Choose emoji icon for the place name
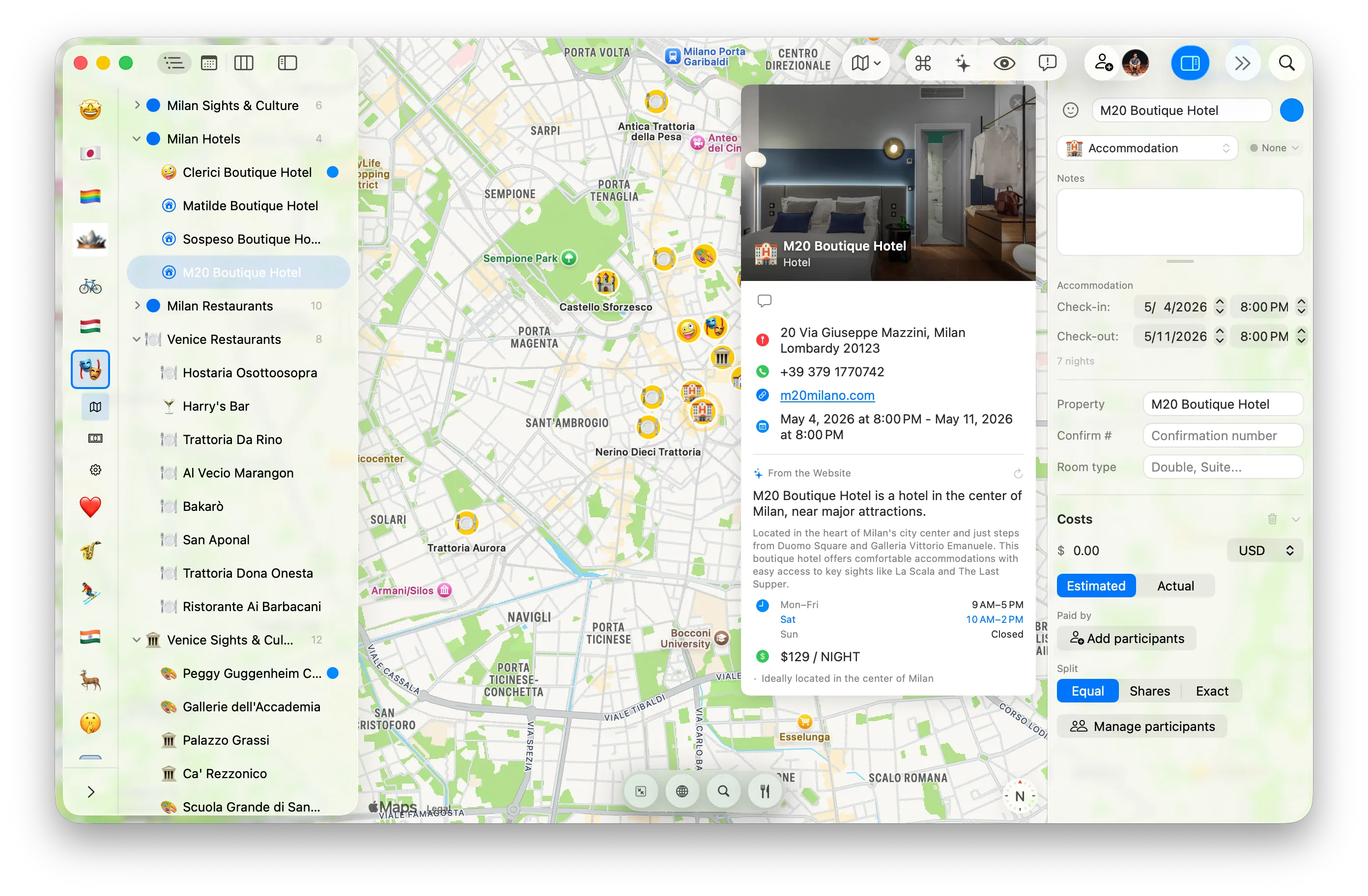Screen dimensions: 1368x896 (x=1070, y=111)
